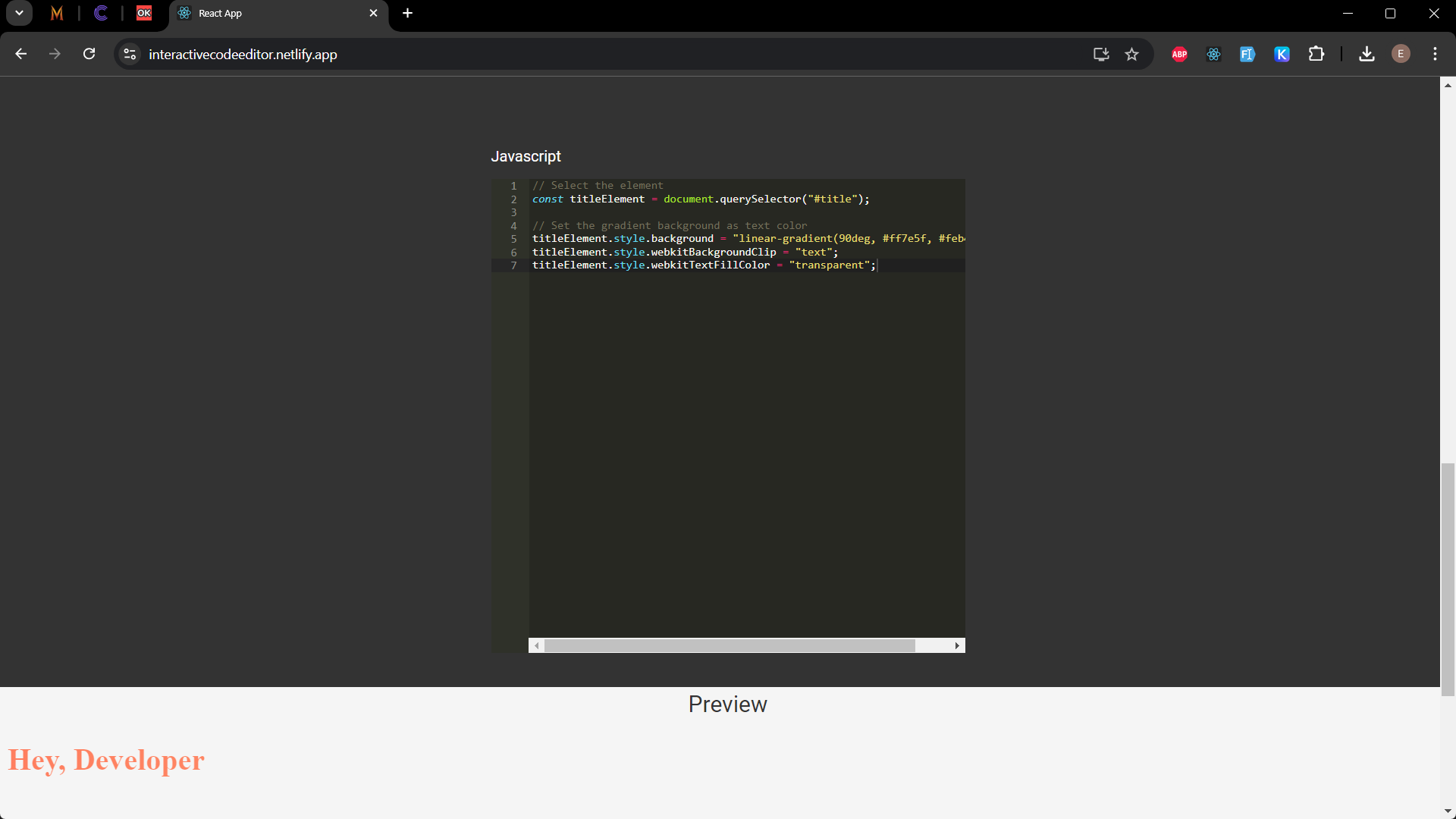
Task: Click the left scroll arrow in editor
Action: pyautogui.click(x=536, y=645)
